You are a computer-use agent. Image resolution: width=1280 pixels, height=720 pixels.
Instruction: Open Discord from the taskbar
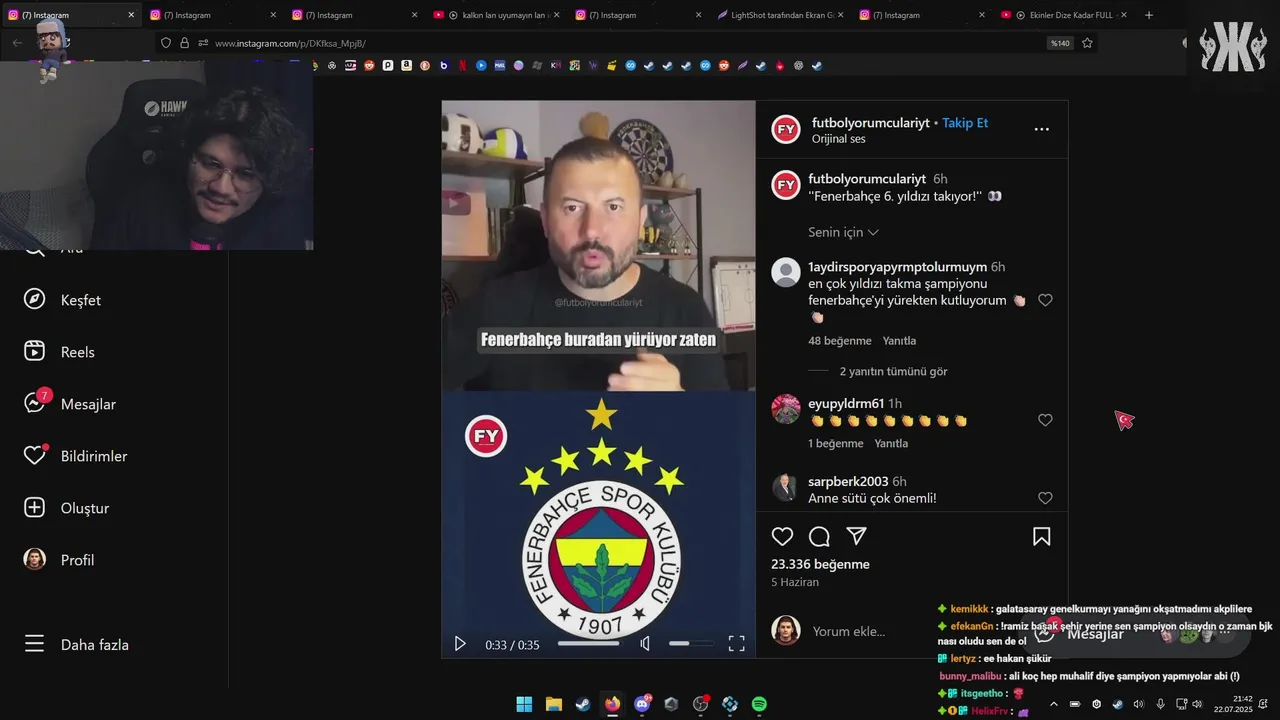click(642, 704)
